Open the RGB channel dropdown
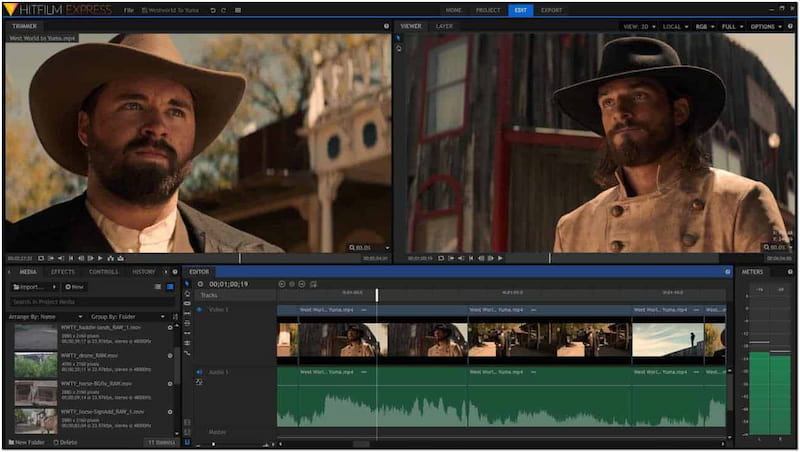 pyautogui.click(x=705, y=27)
